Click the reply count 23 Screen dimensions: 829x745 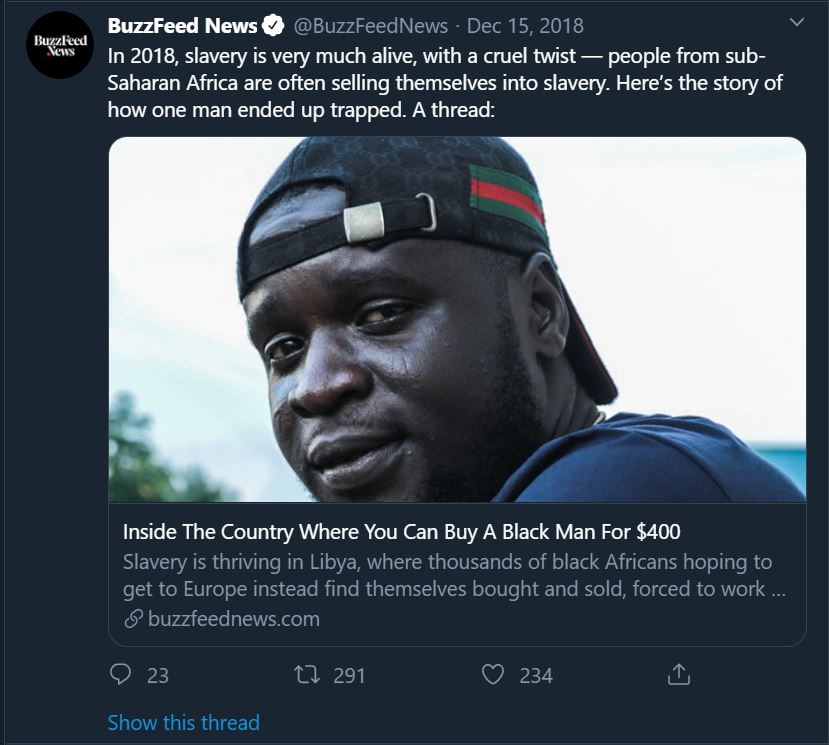[x=158, y=676]
